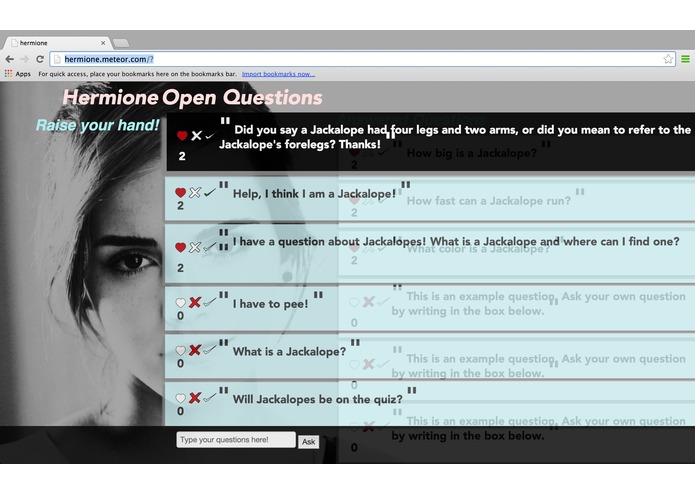This screenshot has height=494, width=695.
Task: Click the Ask button
Action: (308, 442)
